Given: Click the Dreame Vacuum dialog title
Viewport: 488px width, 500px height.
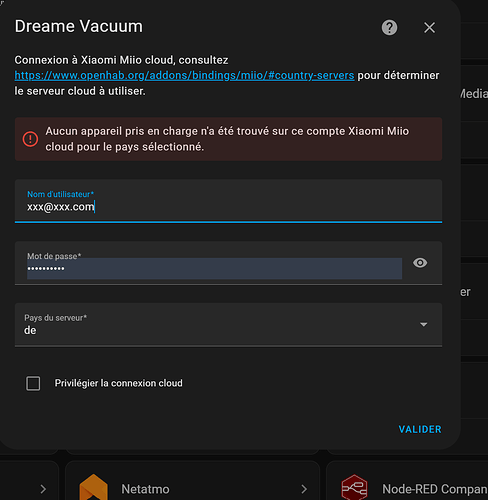Looking at the screenshot, I should pyautogui.click(x=79, y=26).
